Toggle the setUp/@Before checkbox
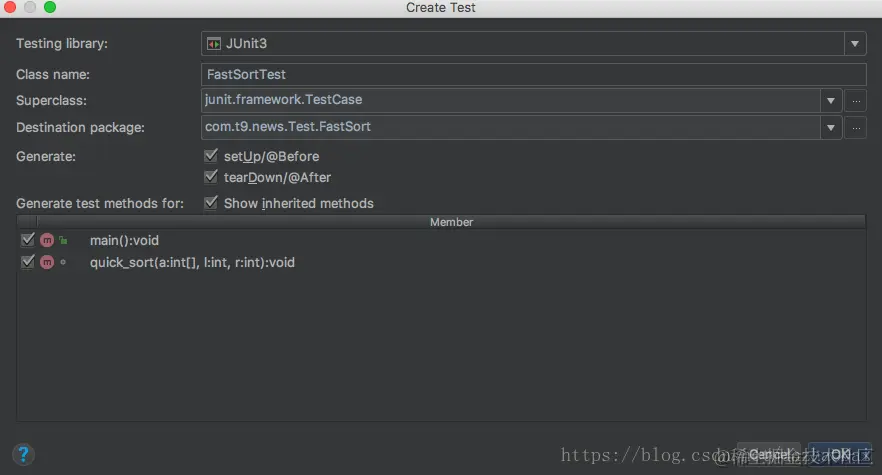Image resolution: width=882 pixels, height=475 pixels. pos(211,155)
